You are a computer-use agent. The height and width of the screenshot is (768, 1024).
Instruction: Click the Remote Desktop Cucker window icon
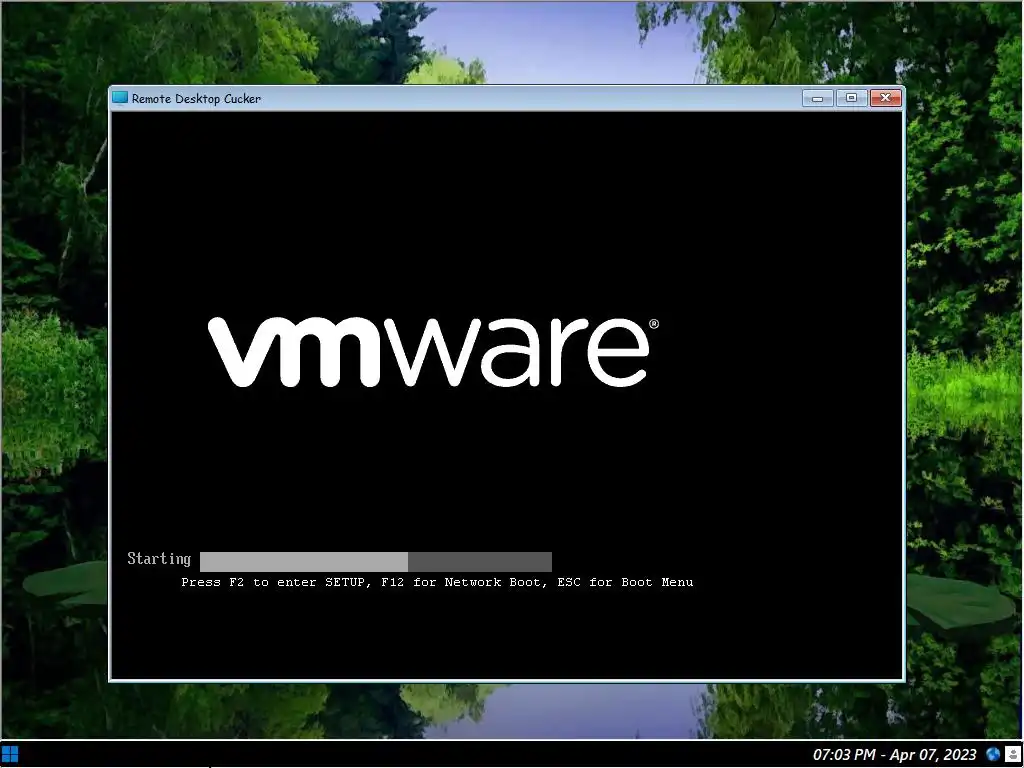pyautogui.click(x=120, y=98)
